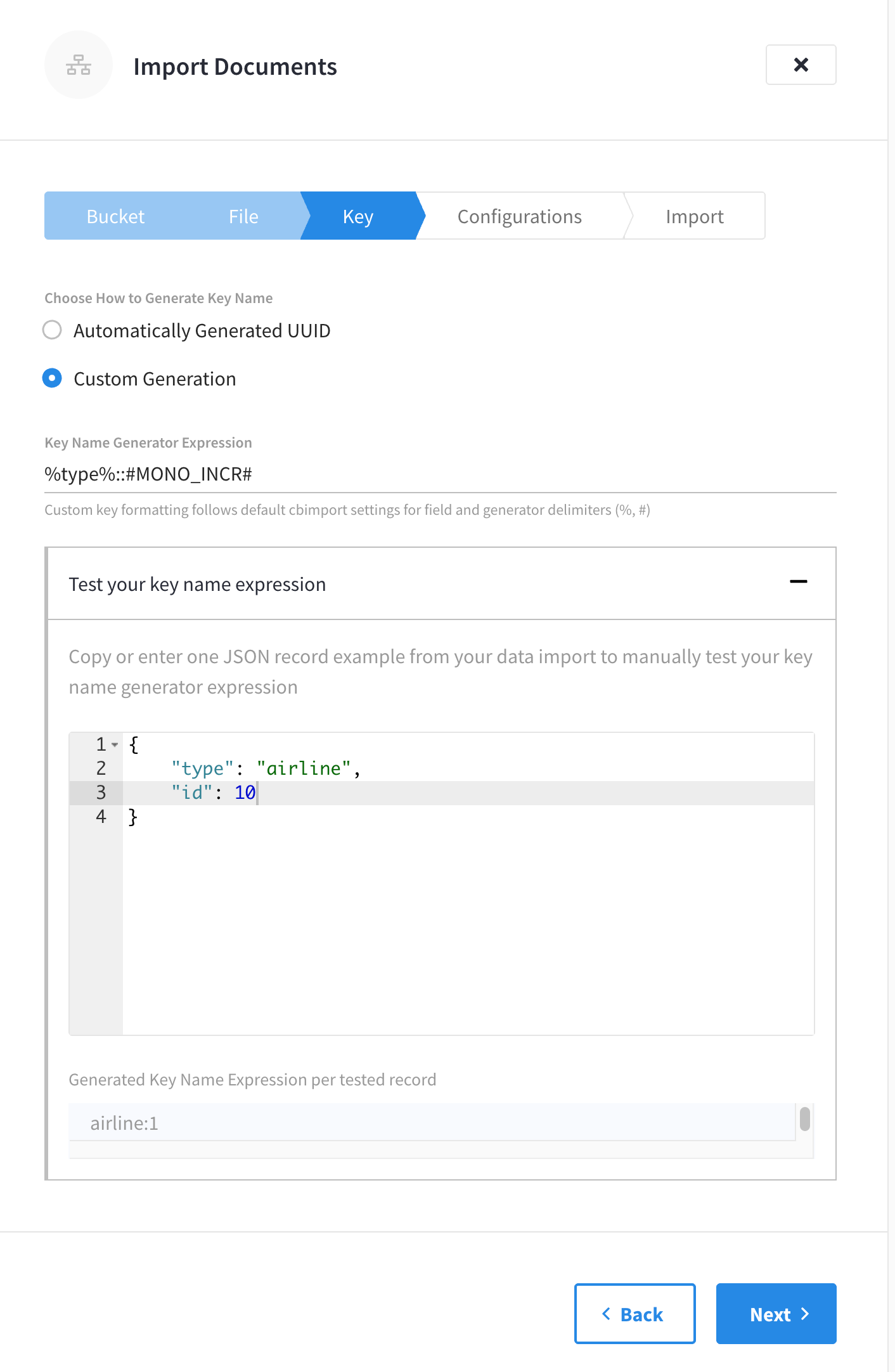Click line number 3 in editor gutter

101,793
